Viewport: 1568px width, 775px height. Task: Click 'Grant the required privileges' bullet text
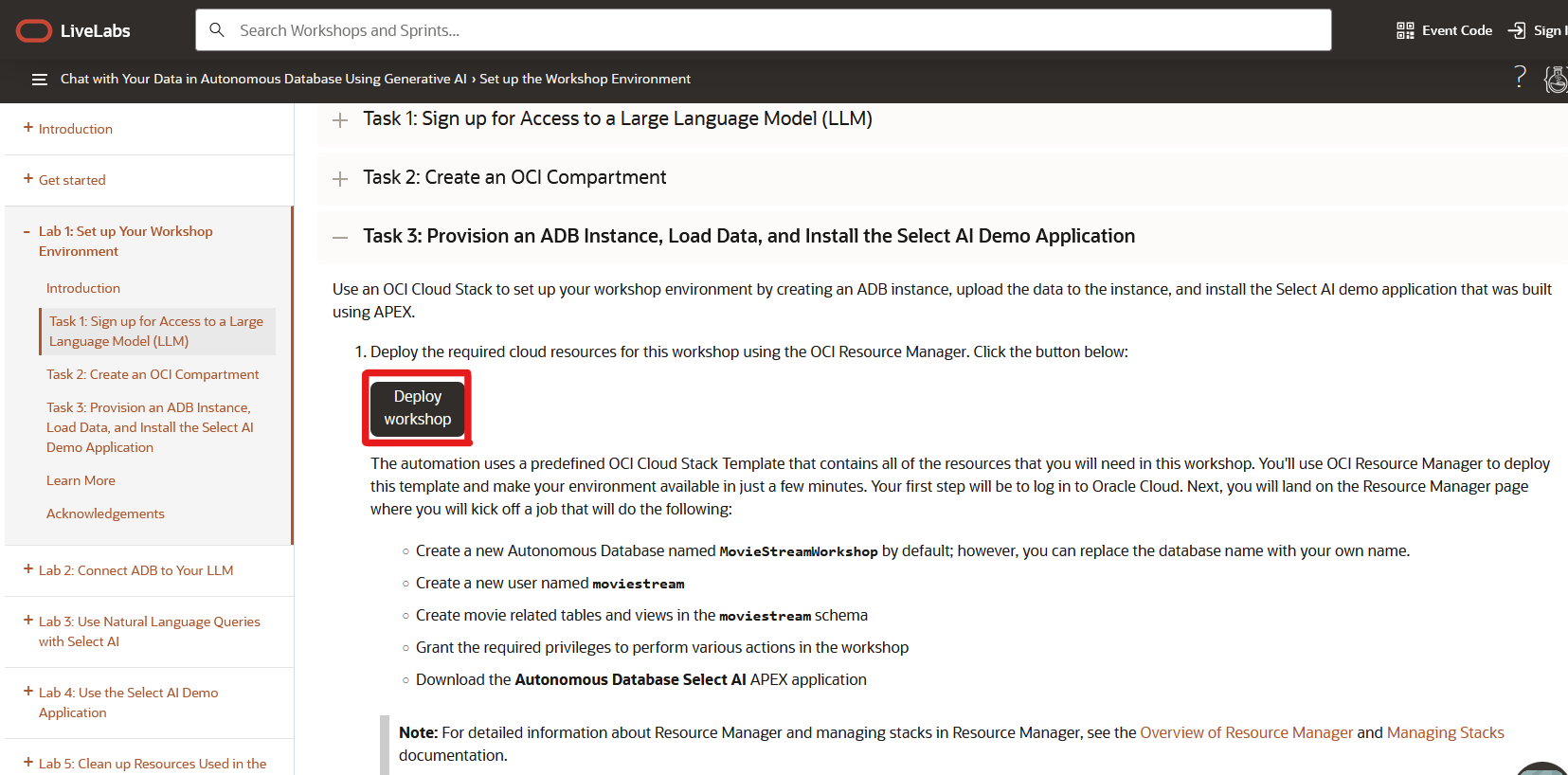[x=662, y=647]
